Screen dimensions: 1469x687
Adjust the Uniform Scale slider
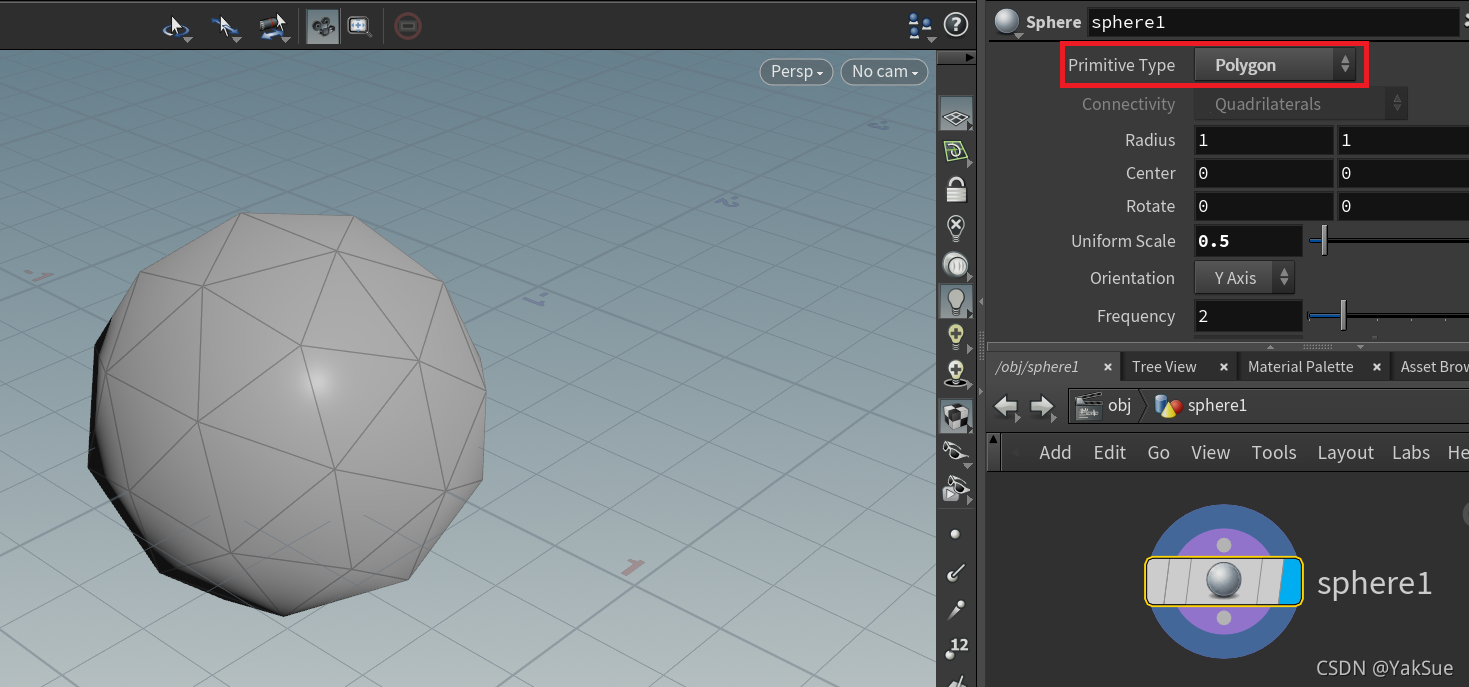(1324, 241)
